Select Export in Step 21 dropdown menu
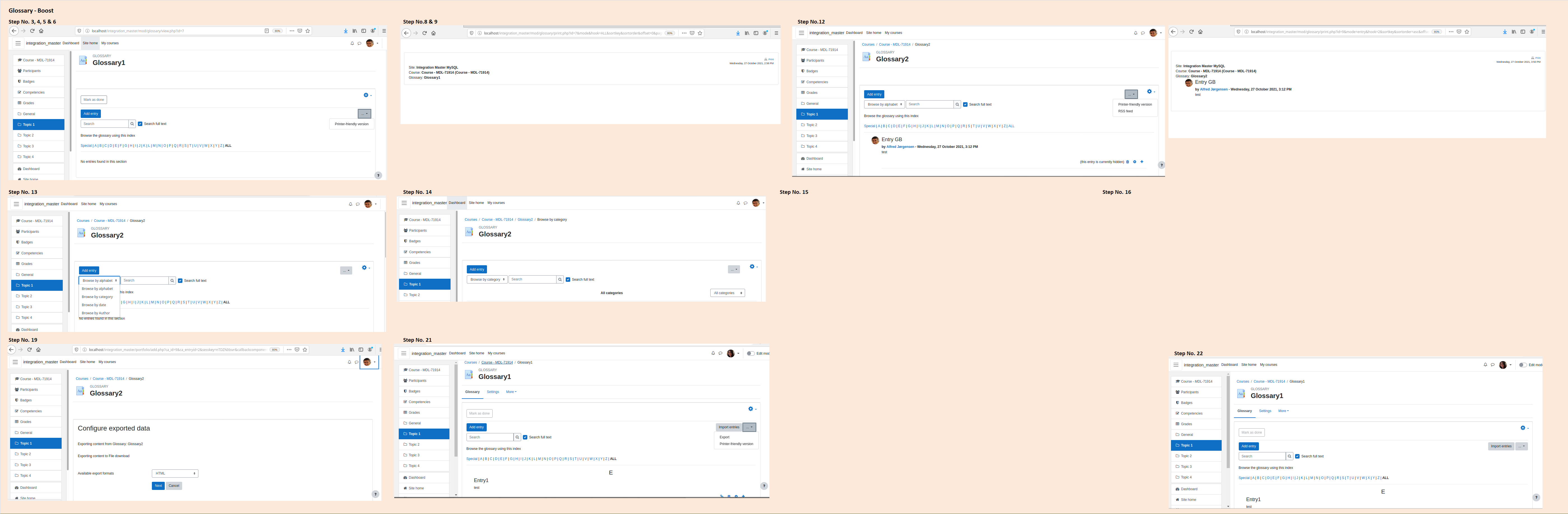Screen dimensions: 1568x514 tap(724, 437)
